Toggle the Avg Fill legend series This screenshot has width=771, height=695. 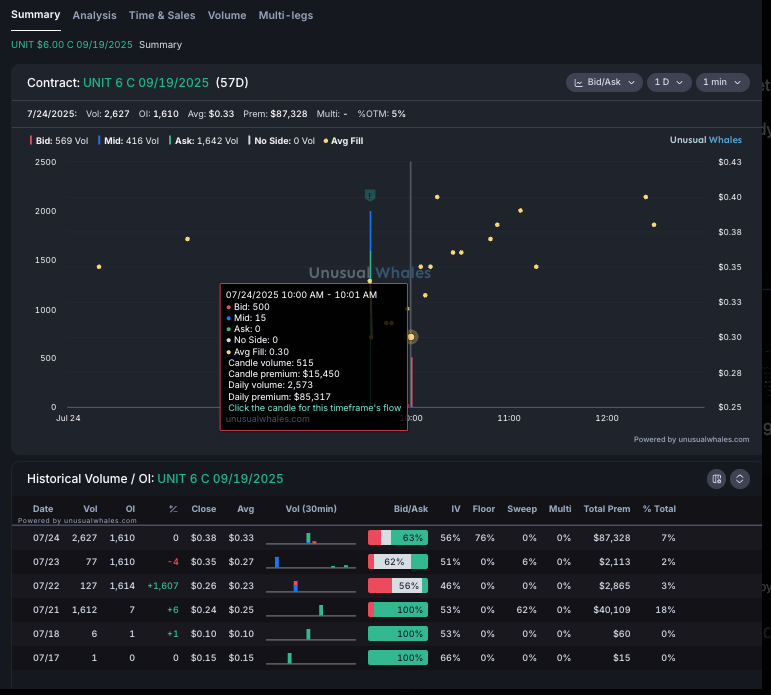pos(343,141)
